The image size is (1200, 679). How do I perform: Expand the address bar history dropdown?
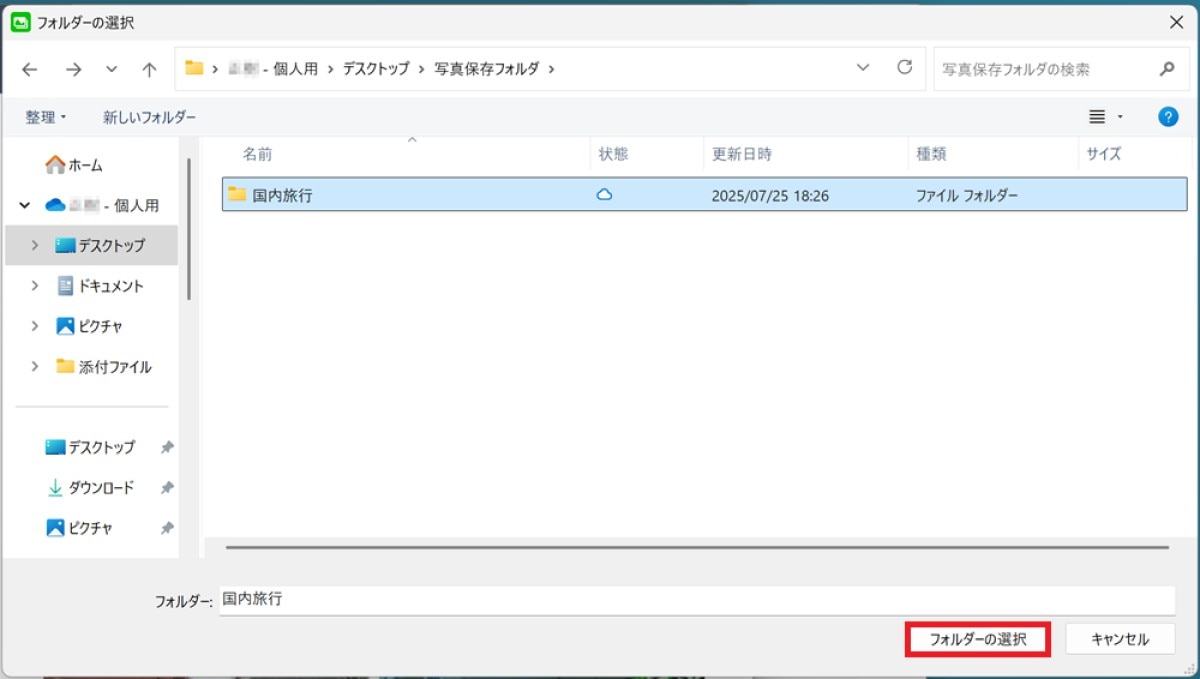pos(863,68)
